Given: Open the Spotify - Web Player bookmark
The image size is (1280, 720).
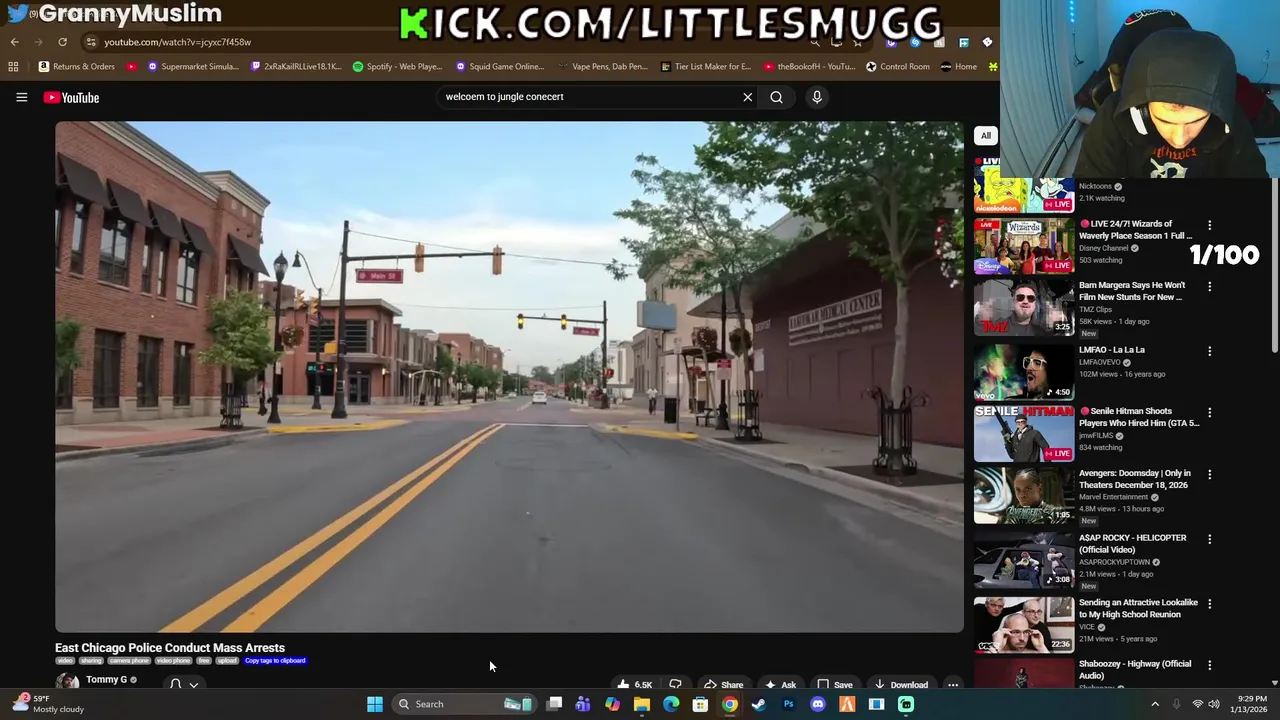Looking at the screenshot, I should pyautogui.click(x=397, y=67).
